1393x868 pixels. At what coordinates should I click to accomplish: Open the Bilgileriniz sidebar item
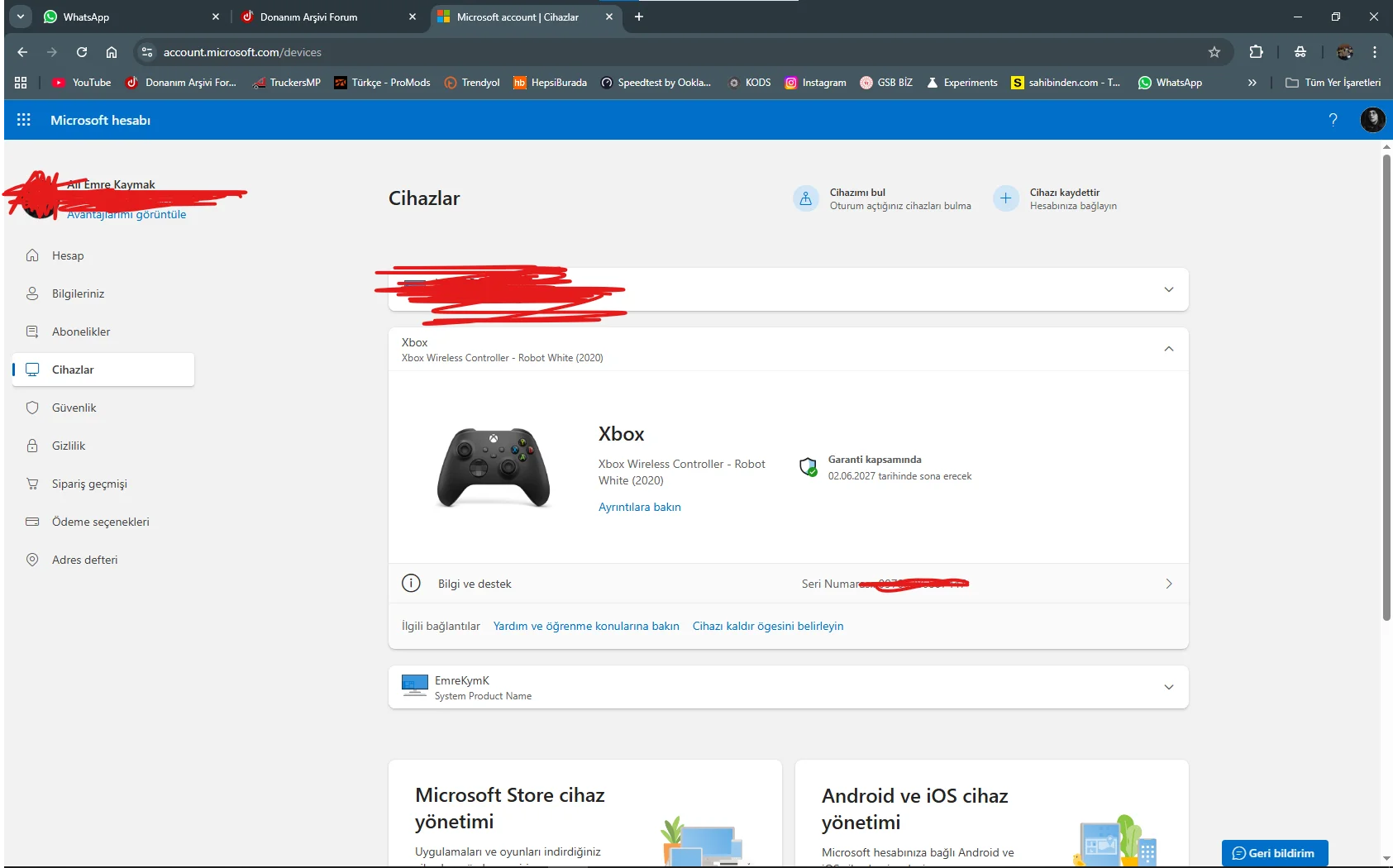103,293
